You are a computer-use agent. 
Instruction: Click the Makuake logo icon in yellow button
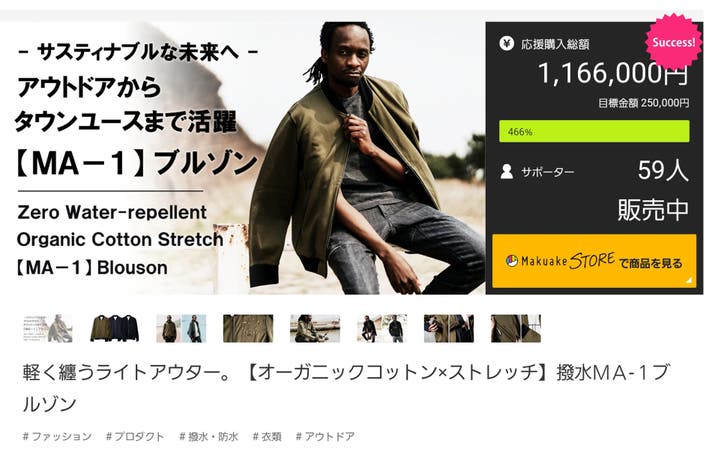click(x=512, y=261)
